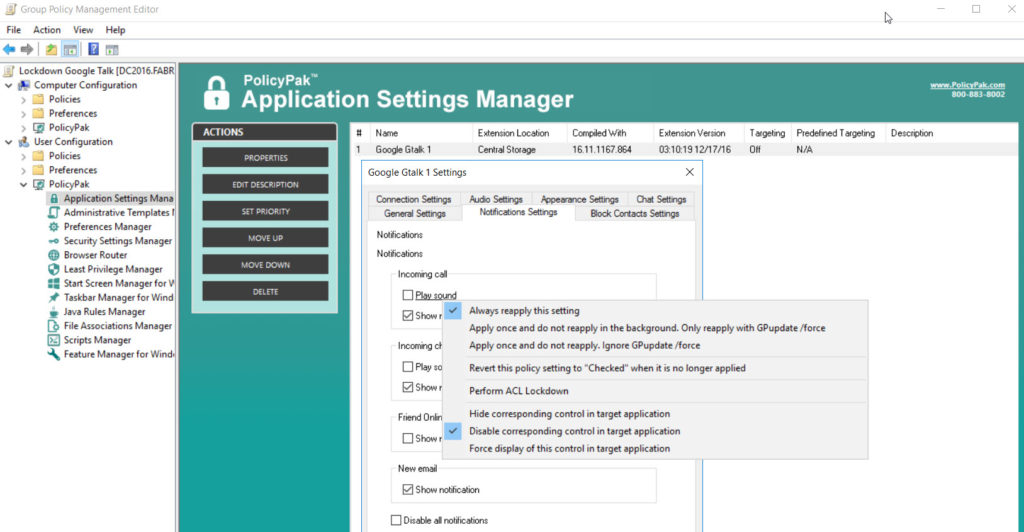Toggle New email Show notification checkbox
This screenshot has width=1024, height=532.
click(408, 490)
